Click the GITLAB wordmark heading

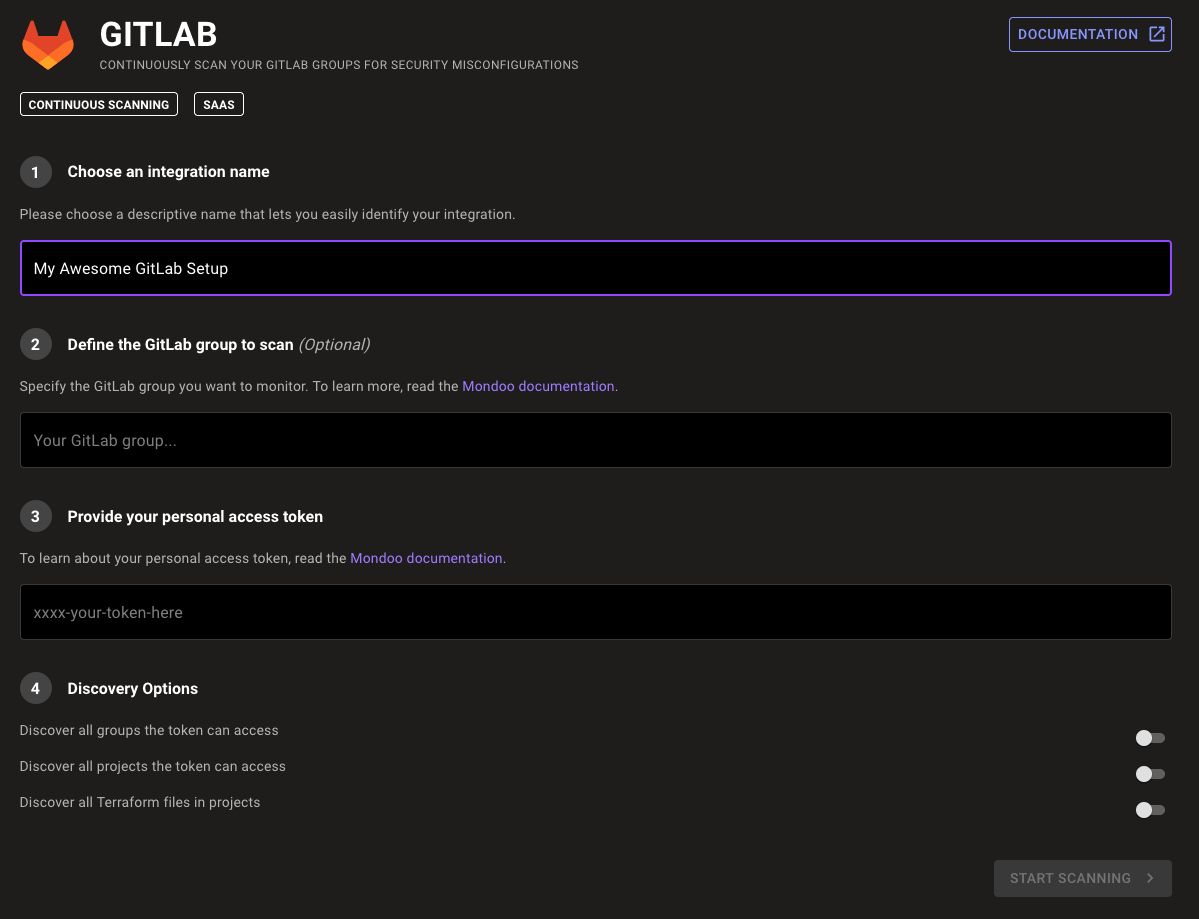point(157,34)
